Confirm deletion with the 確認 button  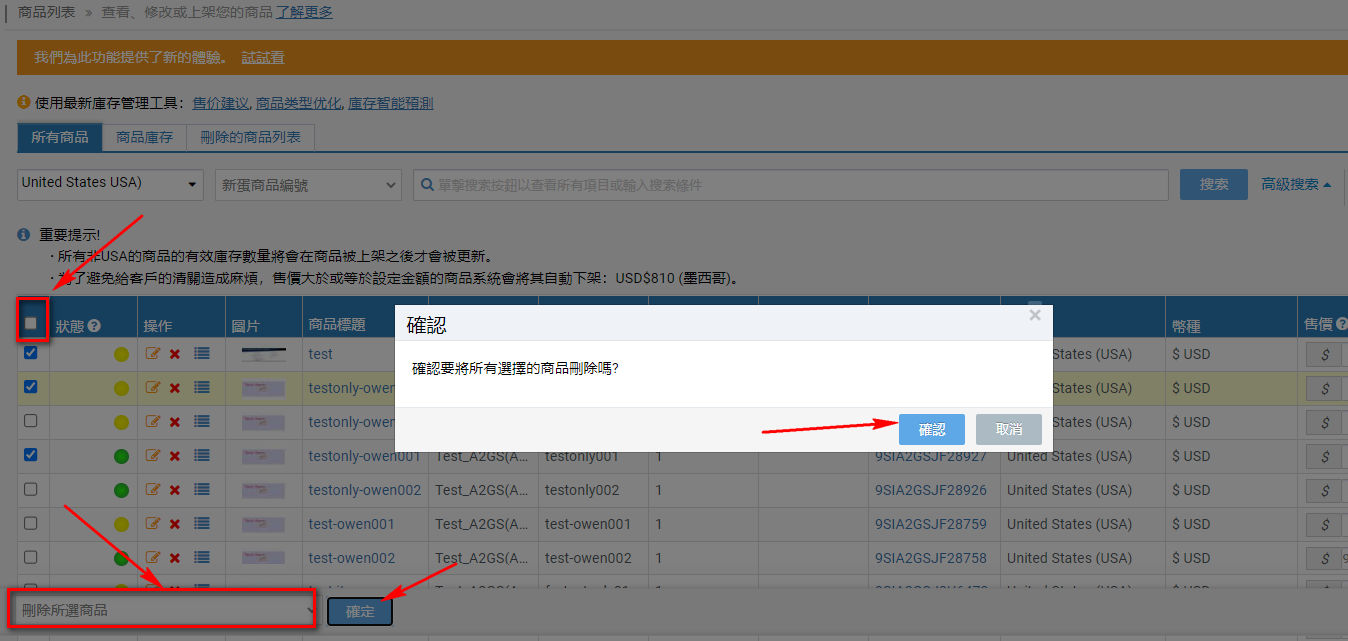(x=932, y=429)
